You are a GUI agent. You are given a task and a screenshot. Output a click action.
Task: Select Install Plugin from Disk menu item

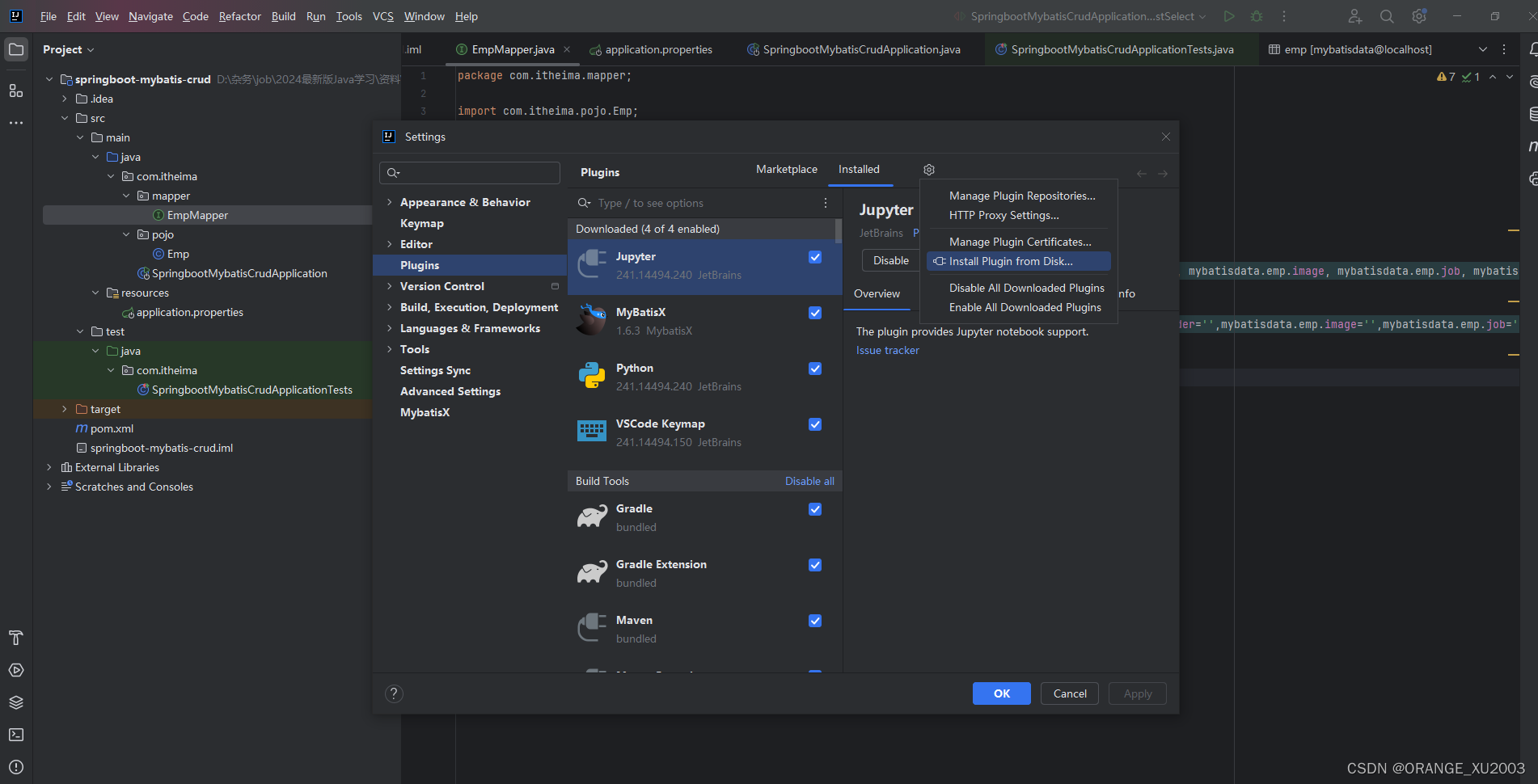(1019, 261)
